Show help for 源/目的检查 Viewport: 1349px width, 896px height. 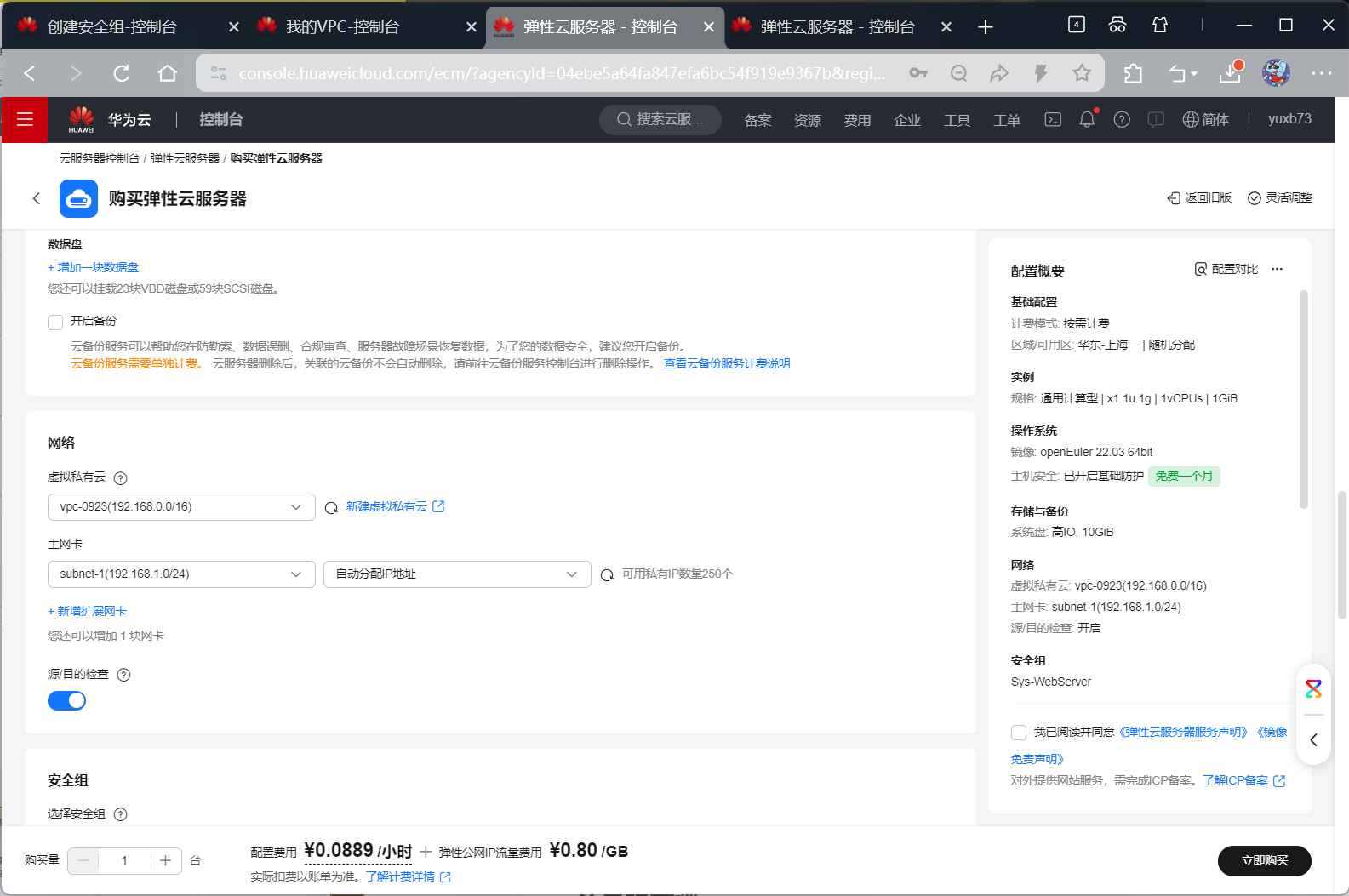[x=123, y=675]
